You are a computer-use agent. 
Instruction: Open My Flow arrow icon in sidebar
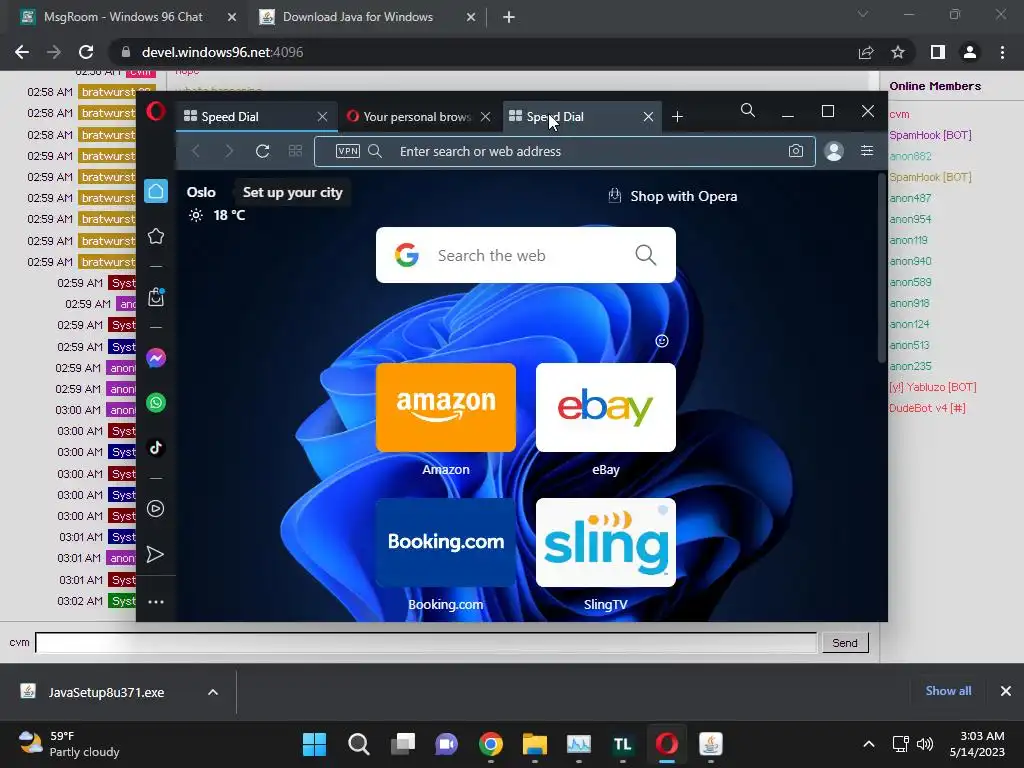[155, 554]
